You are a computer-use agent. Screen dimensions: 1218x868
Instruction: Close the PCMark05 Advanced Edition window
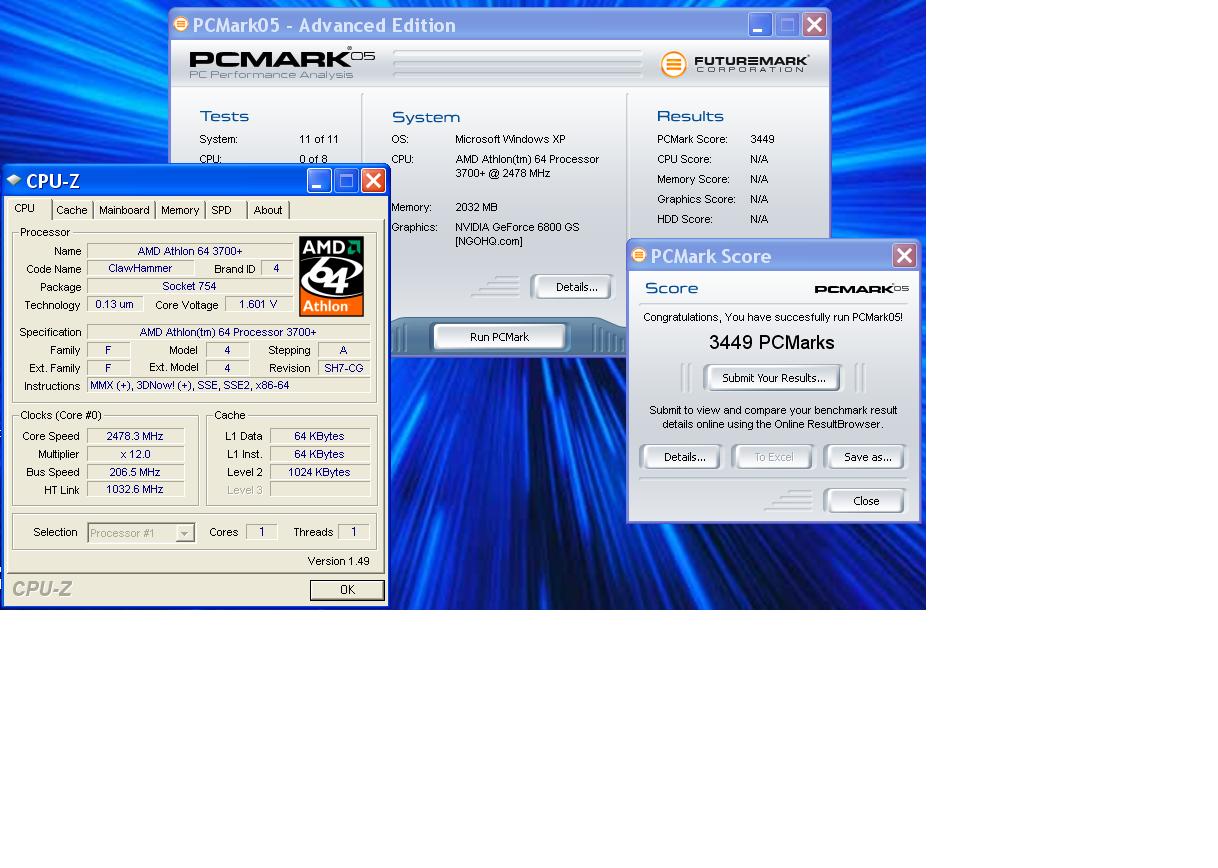(x=814, y=25)
